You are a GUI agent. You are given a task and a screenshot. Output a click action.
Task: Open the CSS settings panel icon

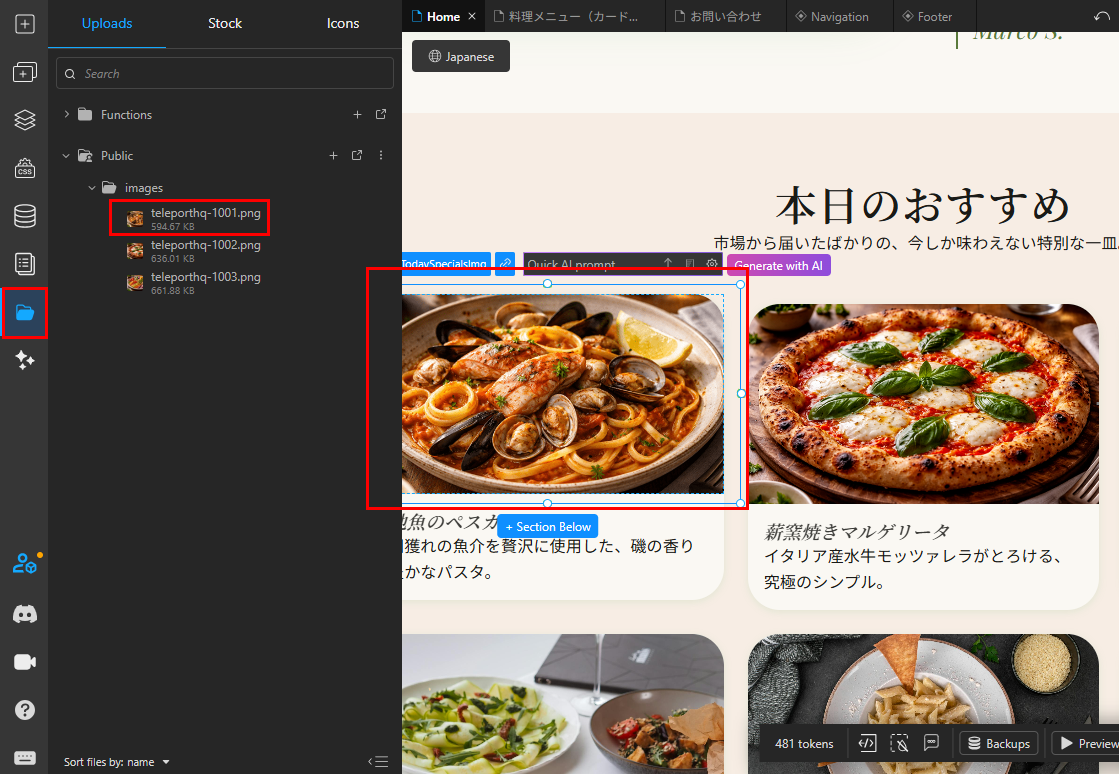[25, 168]
